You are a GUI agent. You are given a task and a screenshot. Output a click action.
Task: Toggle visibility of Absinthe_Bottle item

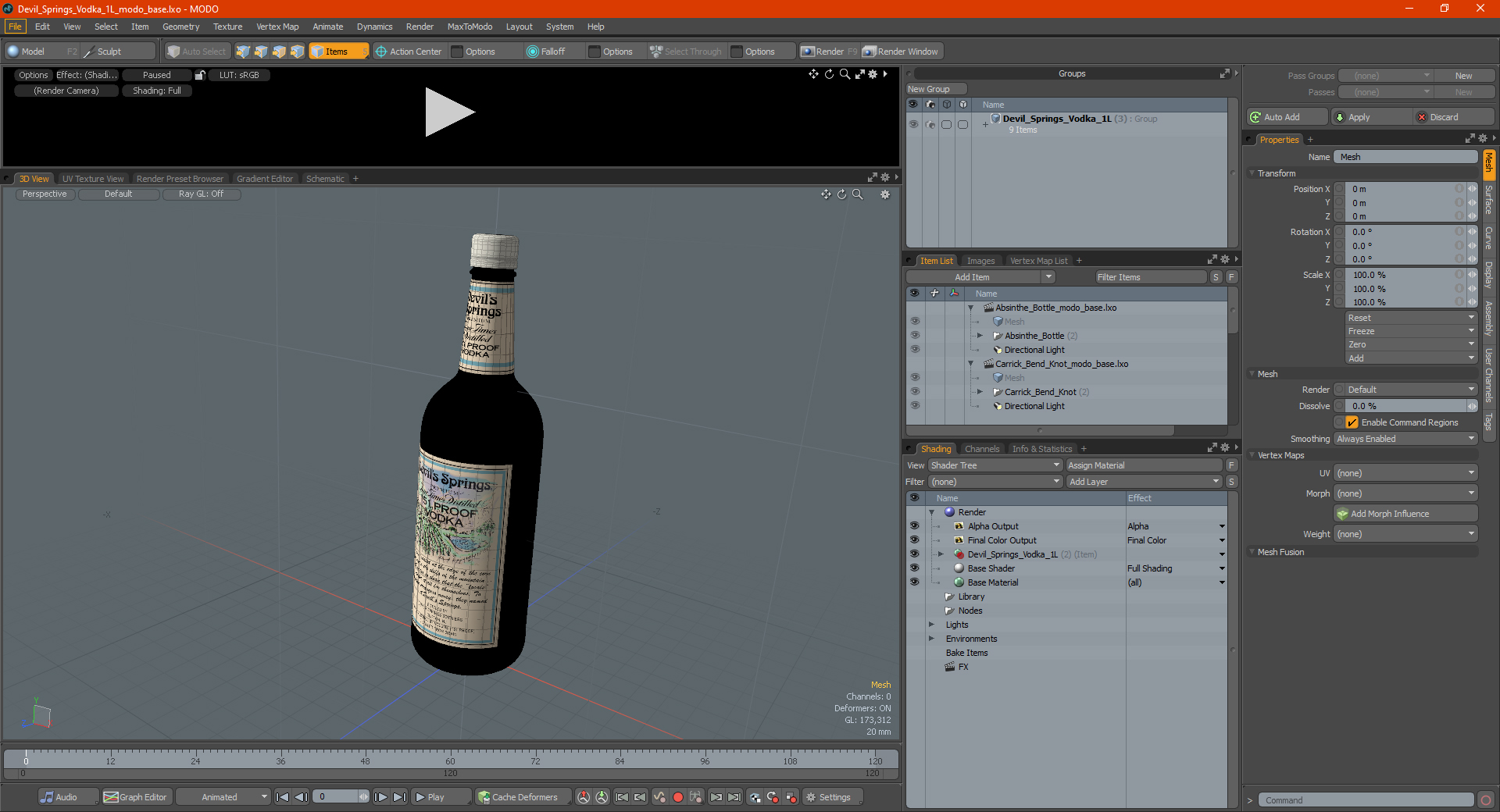[x=915, y=336]
